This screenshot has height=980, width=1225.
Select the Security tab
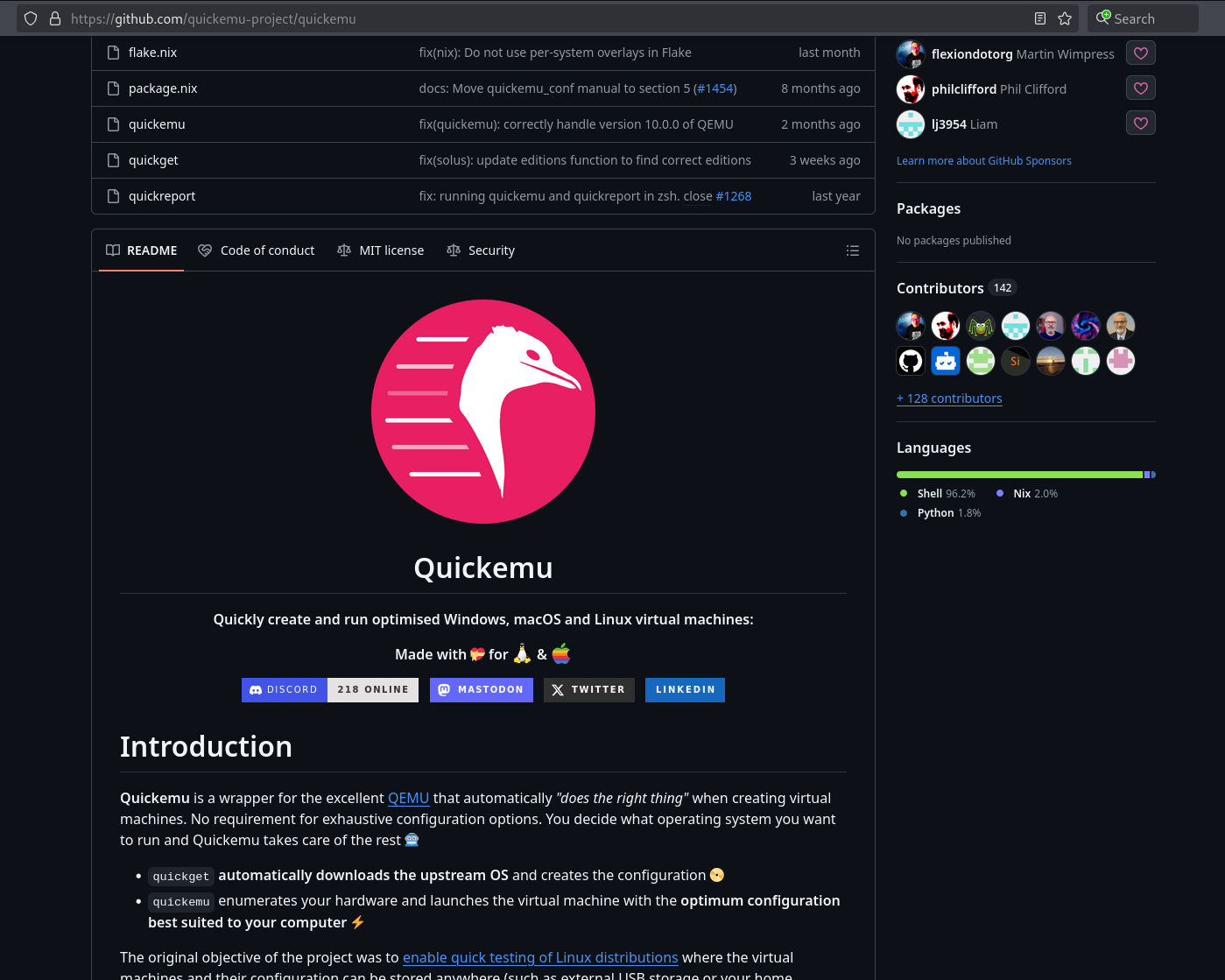click(481, 250)
